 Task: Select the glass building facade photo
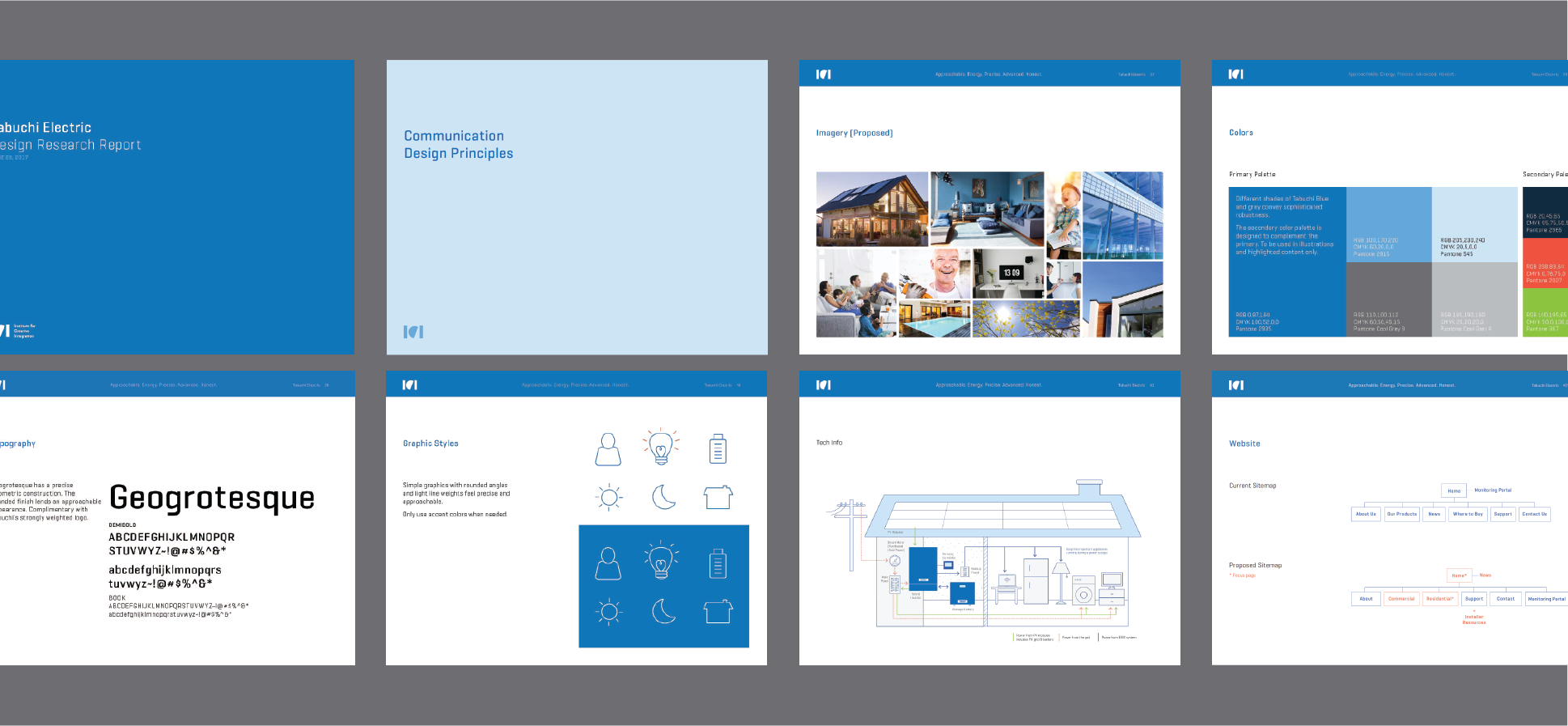1123,215
